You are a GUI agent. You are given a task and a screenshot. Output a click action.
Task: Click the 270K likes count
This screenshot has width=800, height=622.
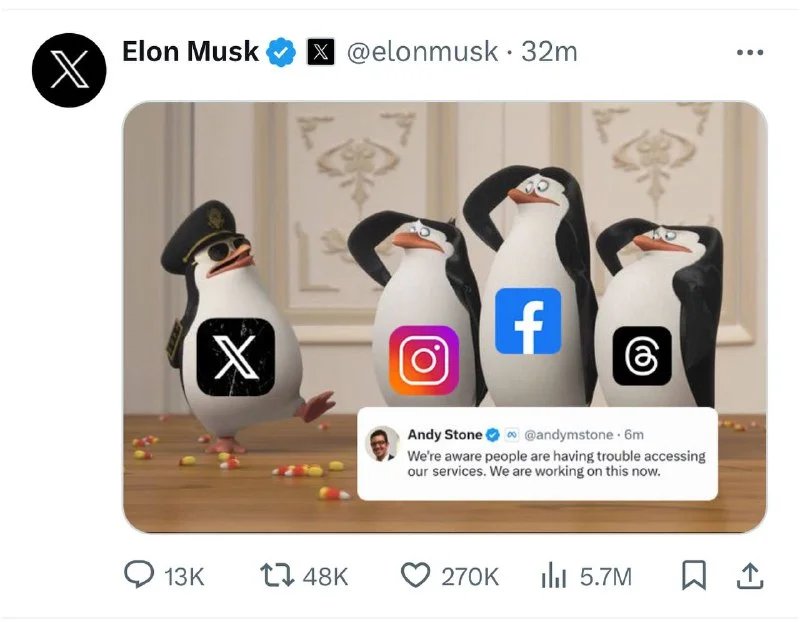pyautogui.click(x=470, y=577)
